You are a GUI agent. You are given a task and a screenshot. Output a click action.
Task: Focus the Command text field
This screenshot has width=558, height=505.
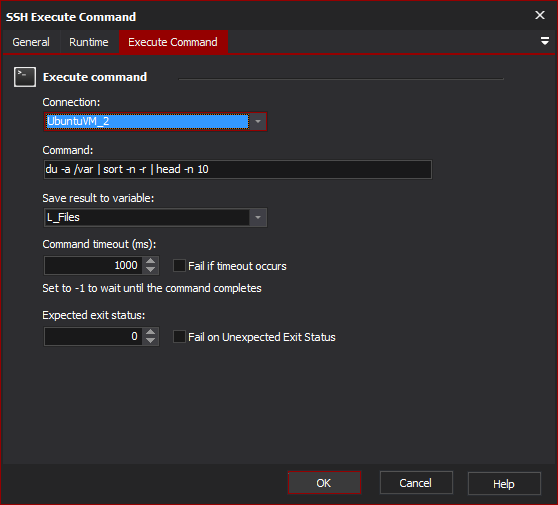tap(238, 169)
